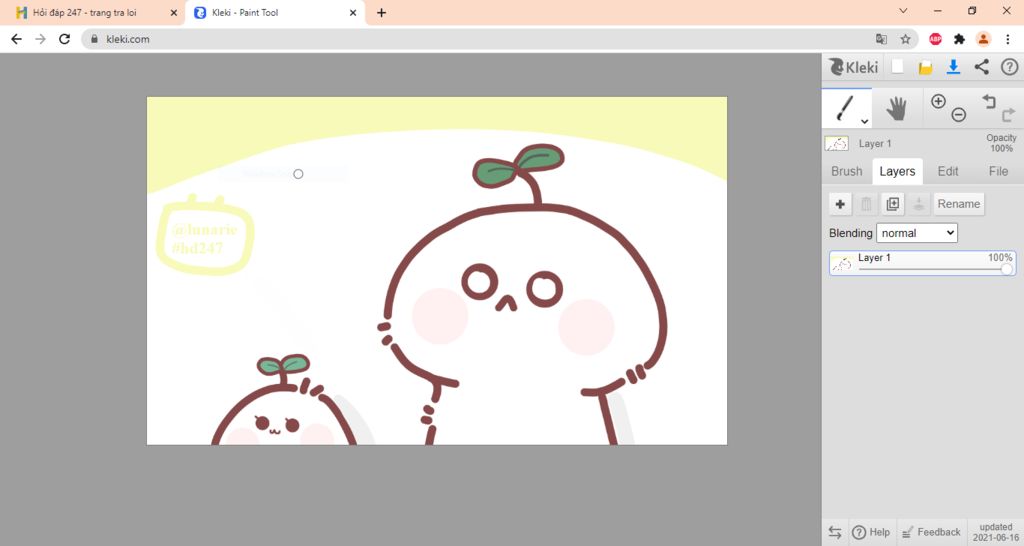Reload the kleki.com page
This screenshot has width=1024, height=546.
tap(64, 39)
